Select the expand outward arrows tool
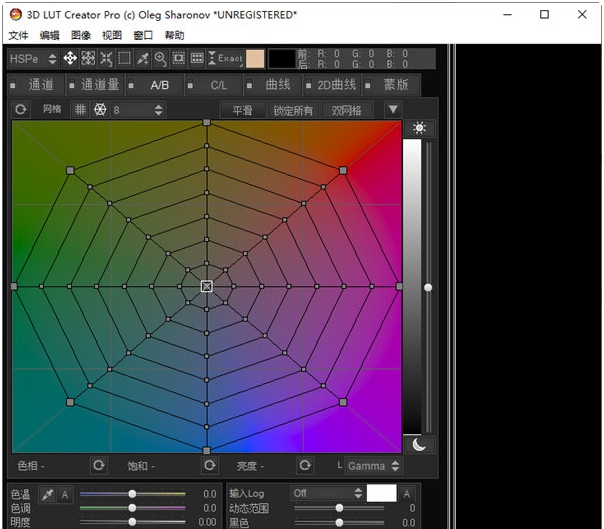 [88, 59]
